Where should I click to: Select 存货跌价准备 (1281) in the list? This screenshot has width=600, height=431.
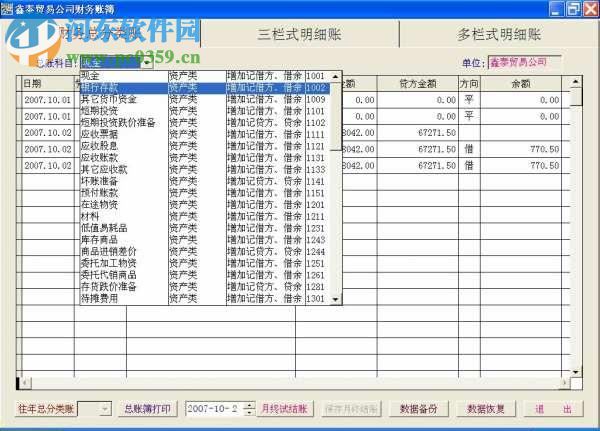(205, 287)
